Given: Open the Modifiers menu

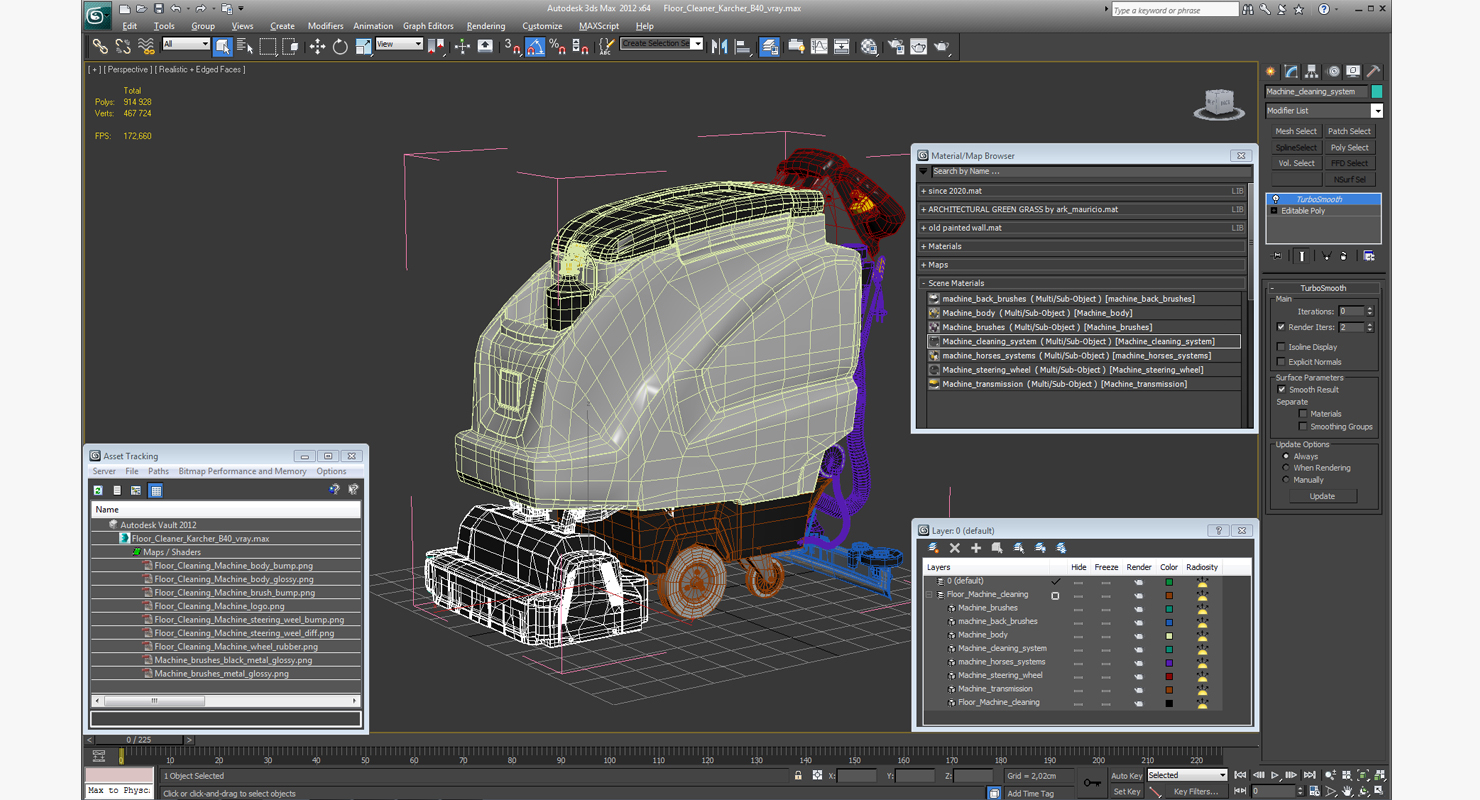Looking at the screenshot, I should tap(325, 26).
